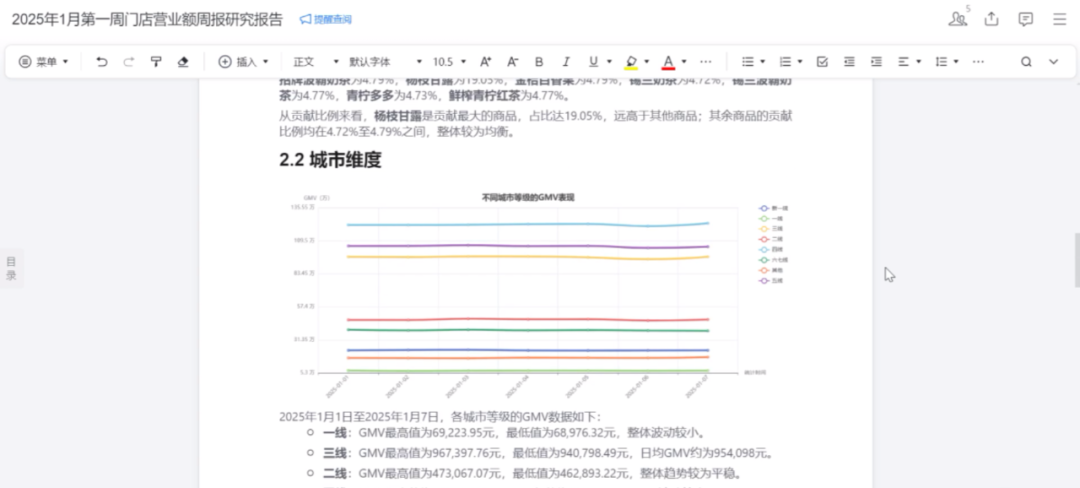
Task: Click the vertical scrollbar thumb
Action: tap(1077, 260)
